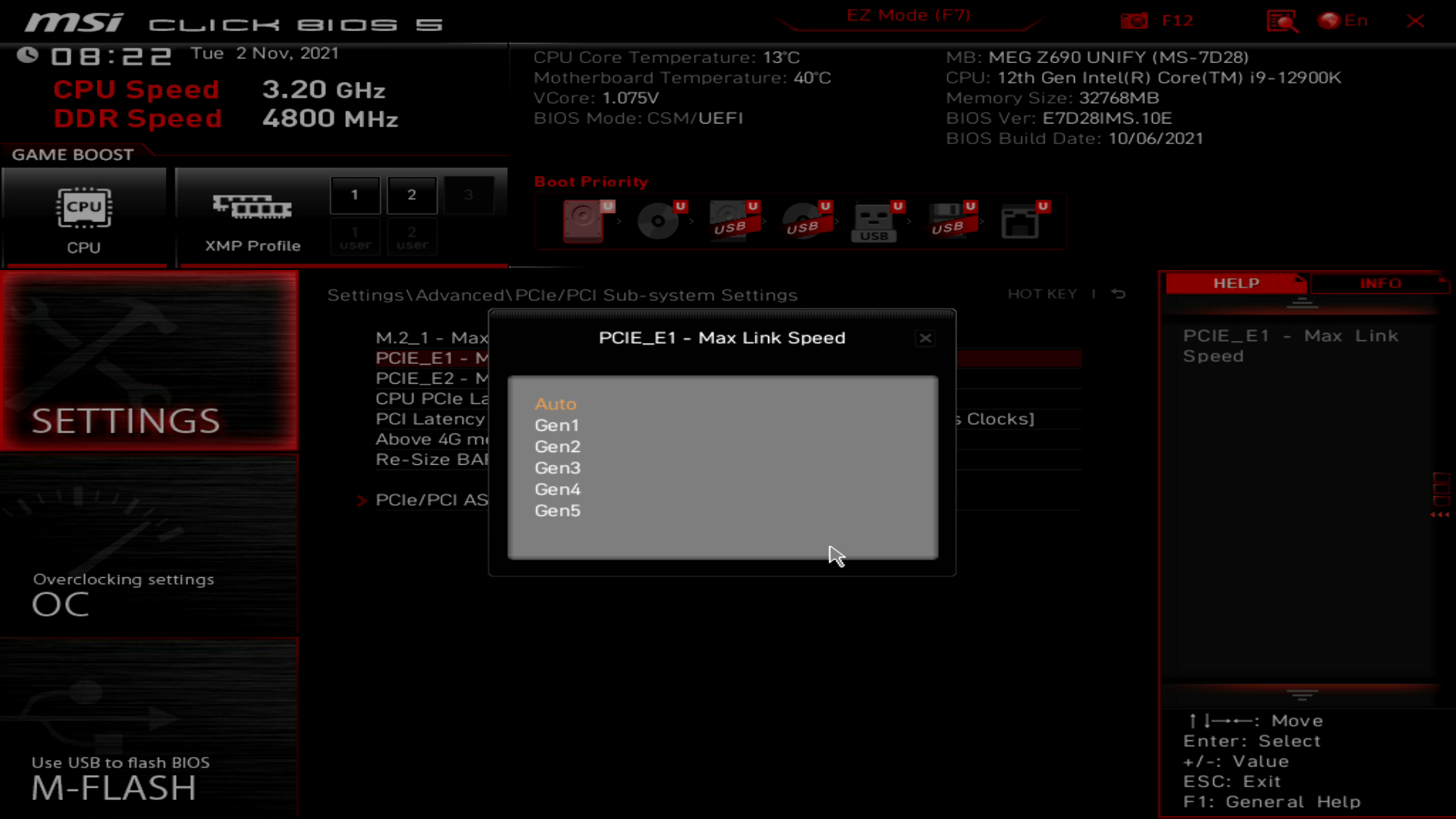1456x819 pixels.
Task: Select the INFO tab in right panel
Action: 1380,283
